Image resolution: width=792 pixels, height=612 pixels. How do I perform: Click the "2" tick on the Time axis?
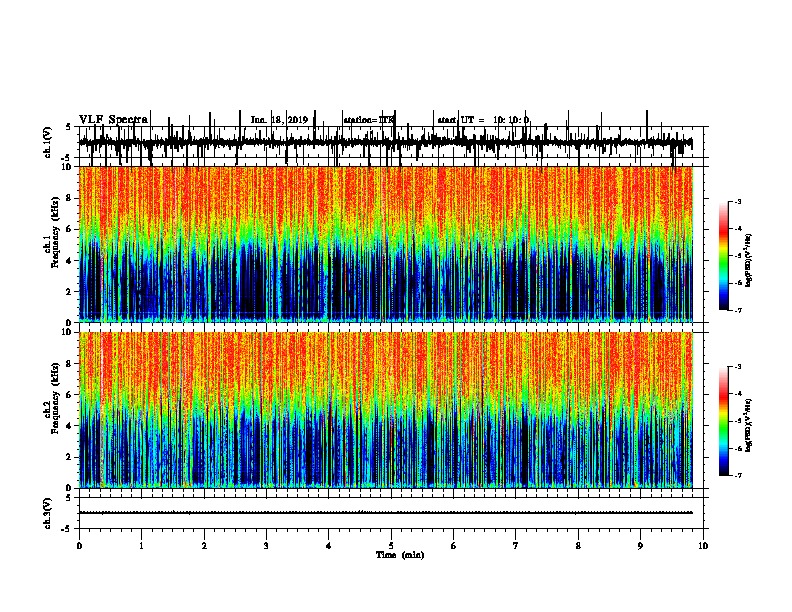coord(204,546)
